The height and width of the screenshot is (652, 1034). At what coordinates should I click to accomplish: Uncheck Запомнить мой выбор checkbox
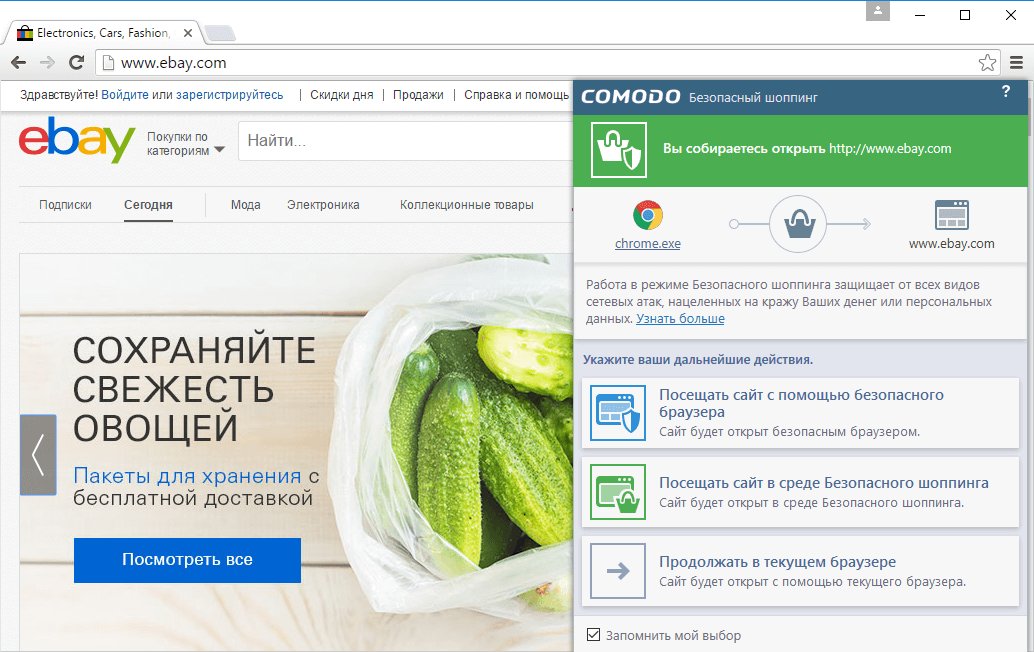click(x=593, y=634)
